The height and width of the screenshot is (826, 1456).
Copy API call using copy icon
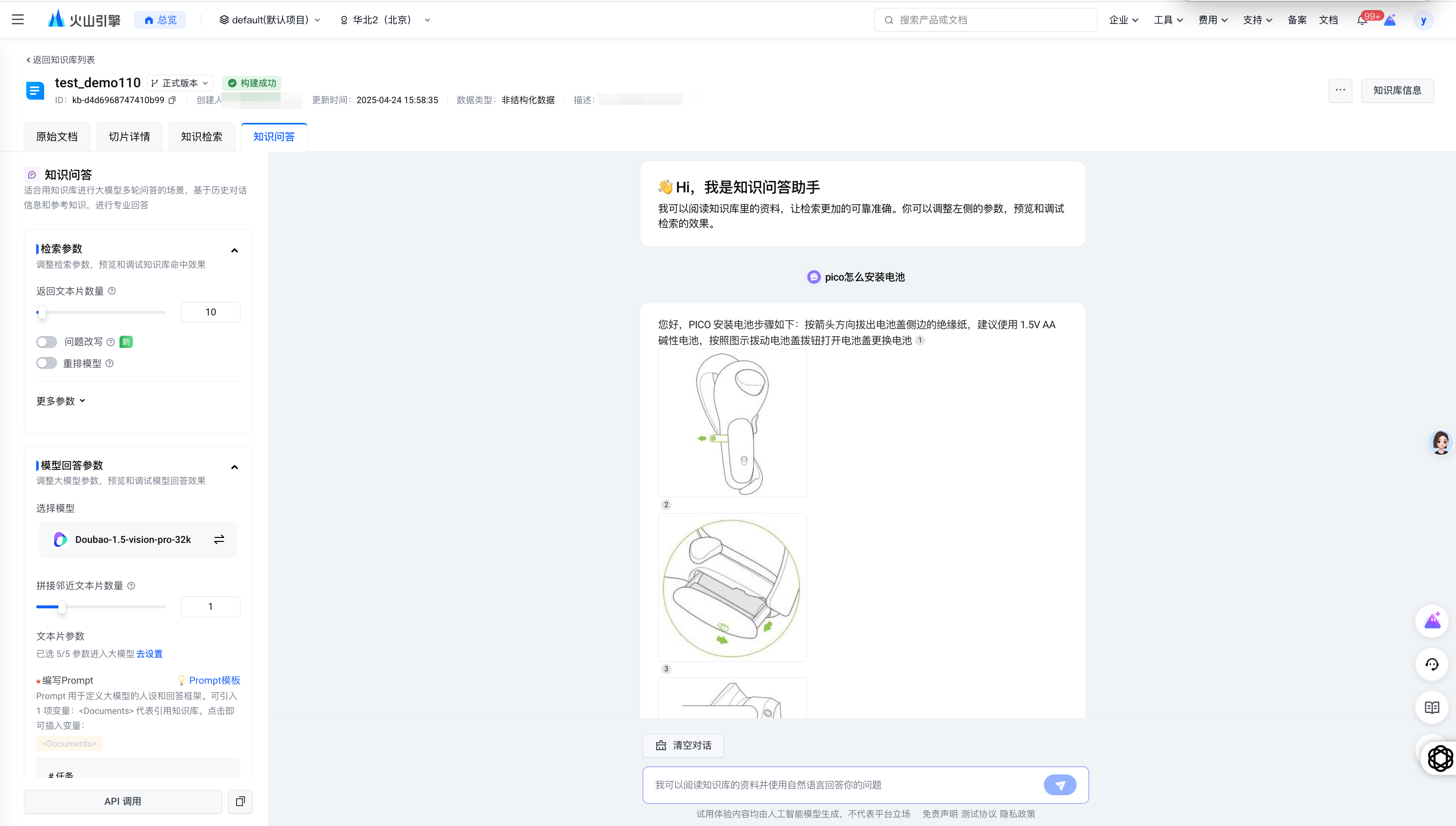coord(240,802)
